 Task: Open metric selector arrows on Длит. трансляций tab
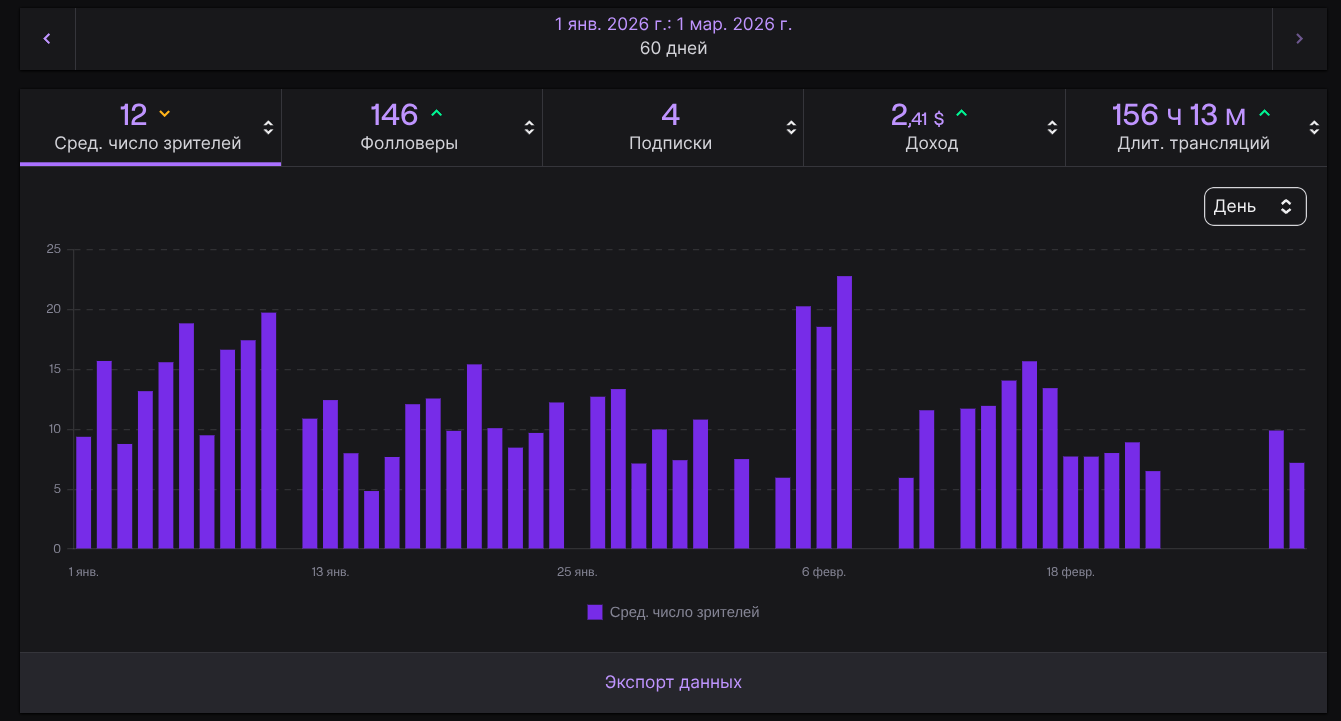coord(1314,127)
